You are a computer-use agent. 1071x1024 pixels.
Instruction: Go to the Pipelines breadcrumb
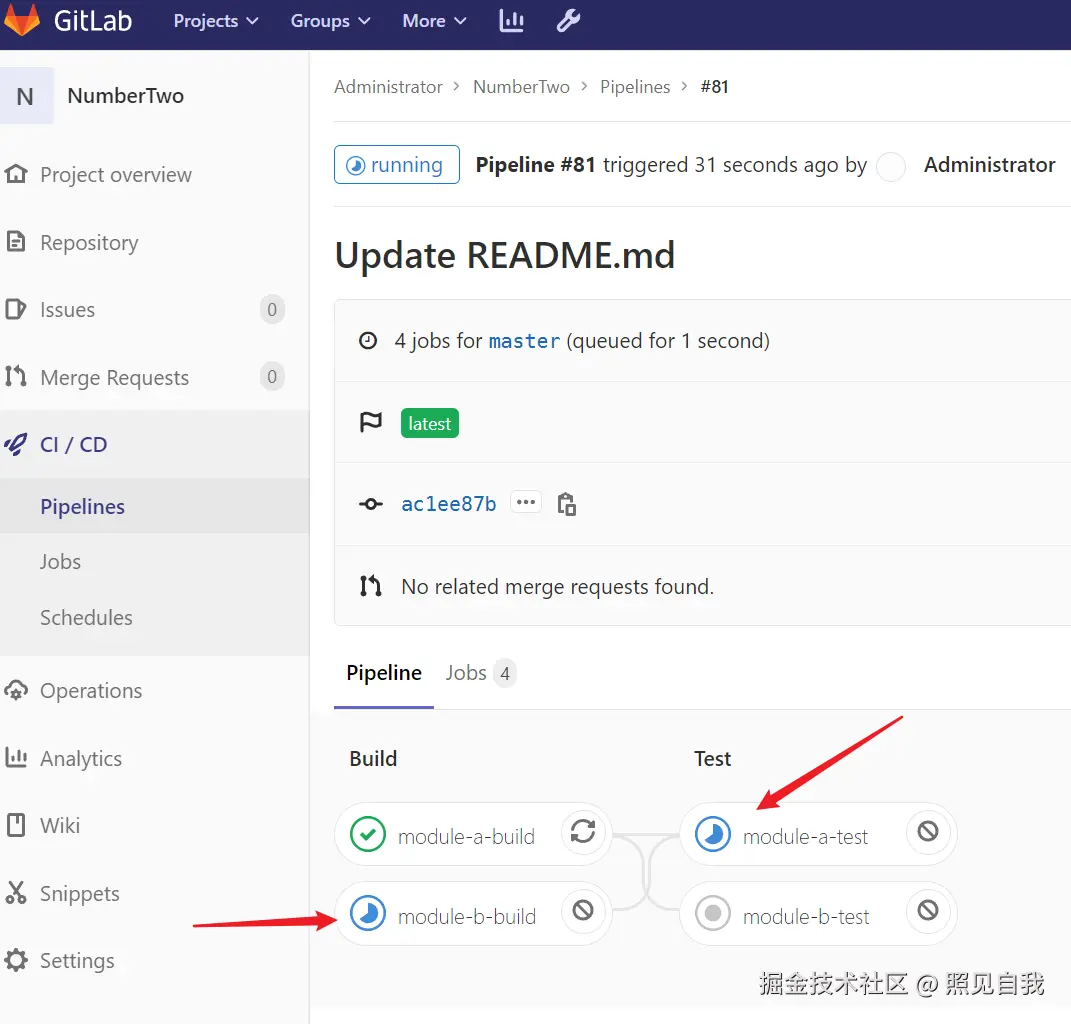(635, 87)
